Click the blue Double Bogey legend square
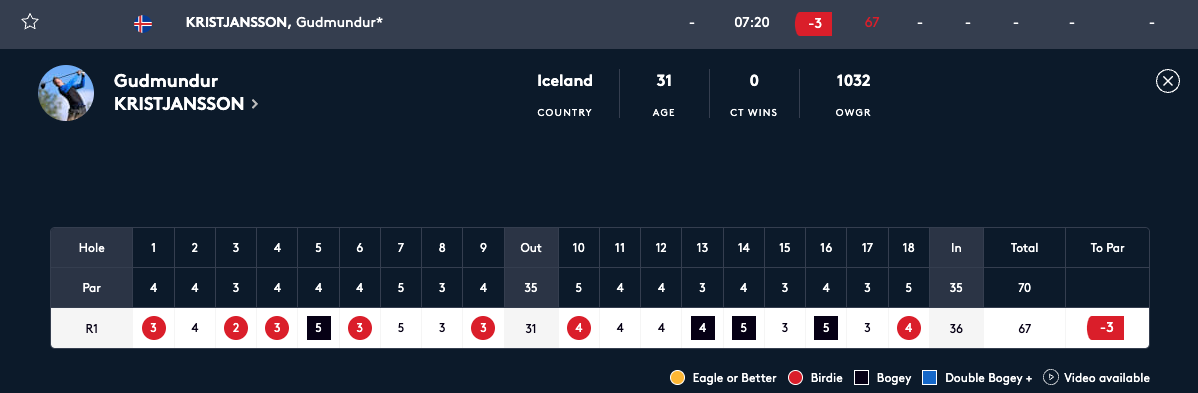Screen dimensions: 1198x393 coord(929,378)
